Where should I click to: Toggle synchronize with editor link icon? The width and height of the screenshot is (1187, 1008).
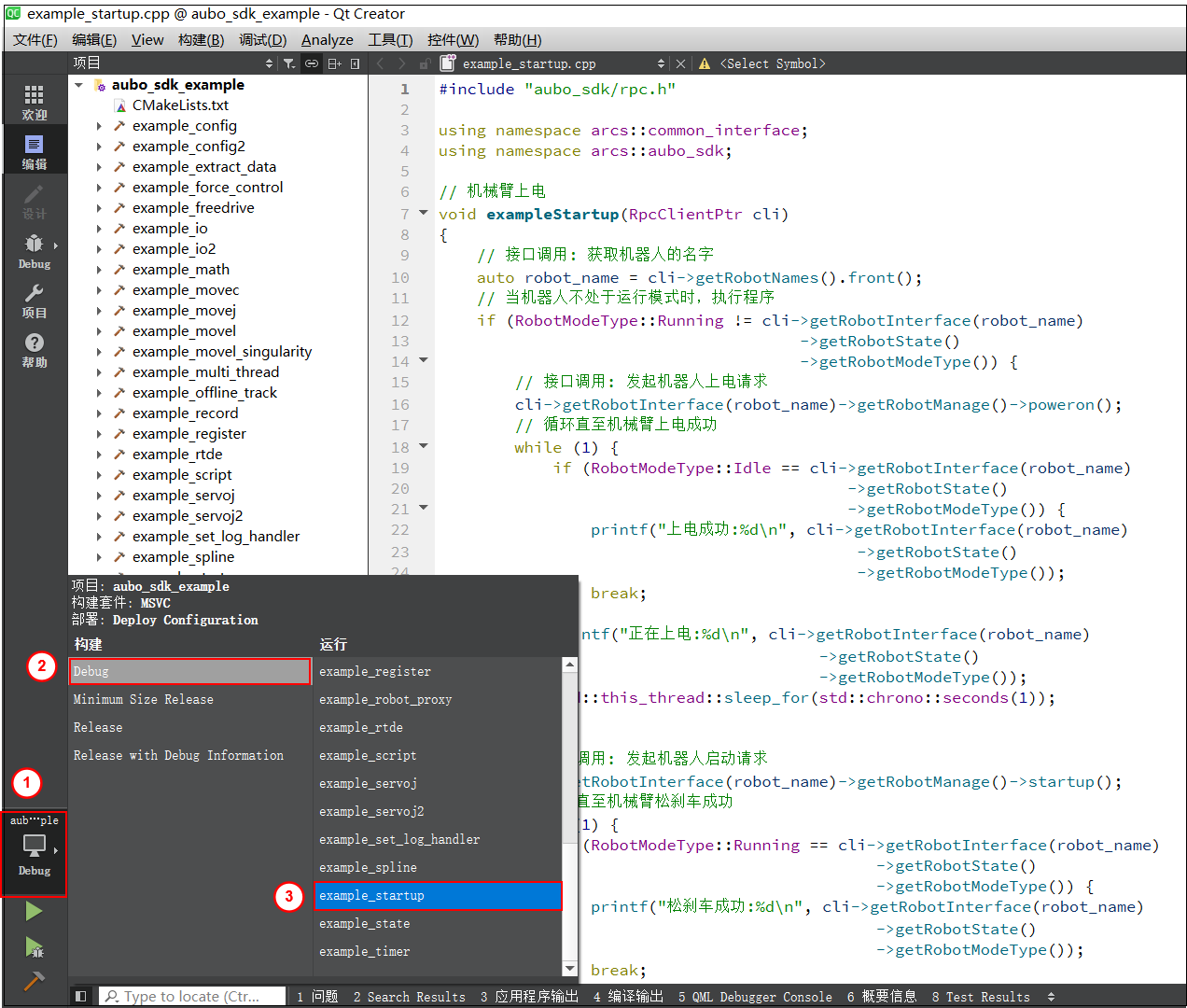tap(312, 63)
